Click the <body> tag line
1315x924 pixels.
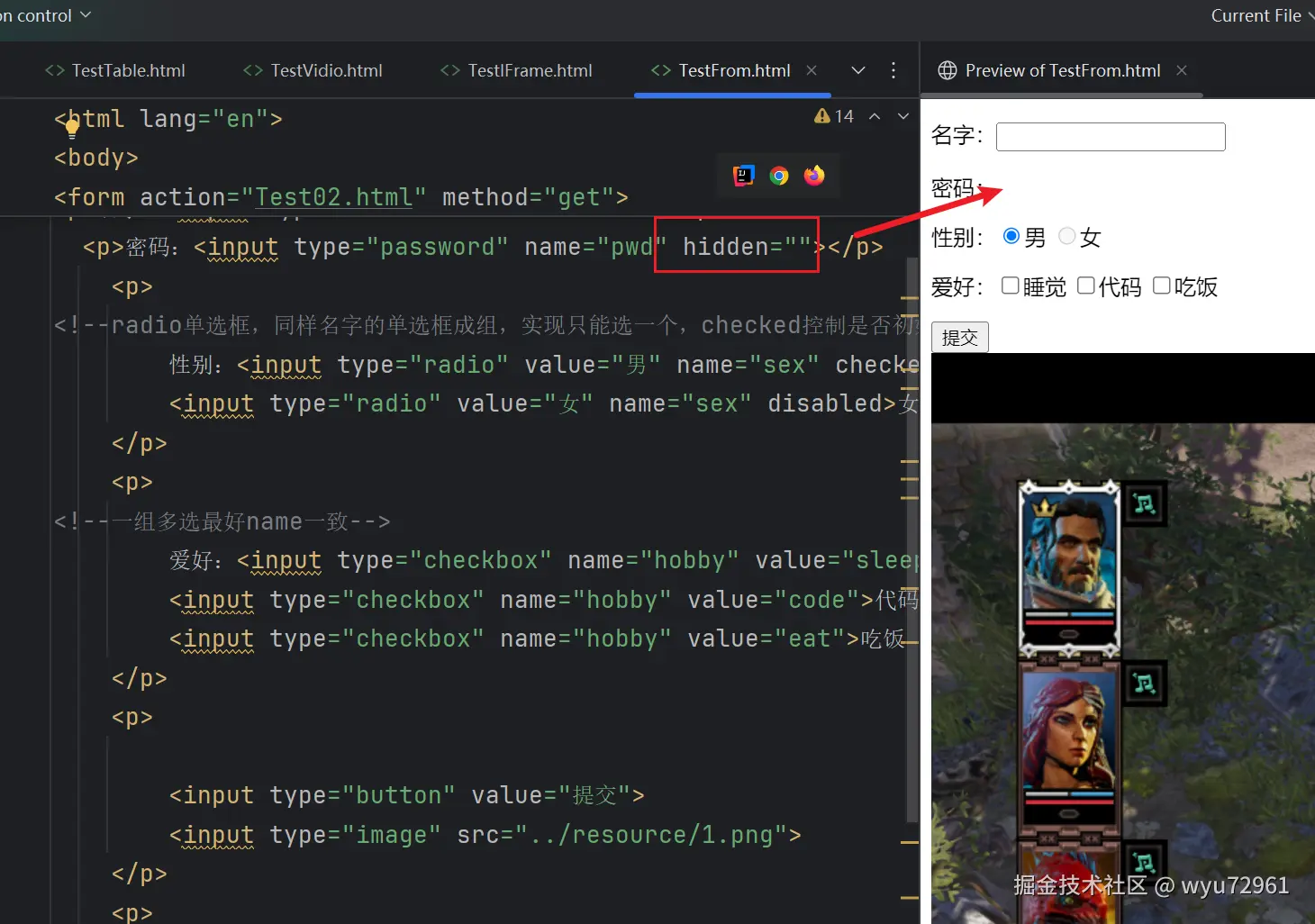[96, 158]
